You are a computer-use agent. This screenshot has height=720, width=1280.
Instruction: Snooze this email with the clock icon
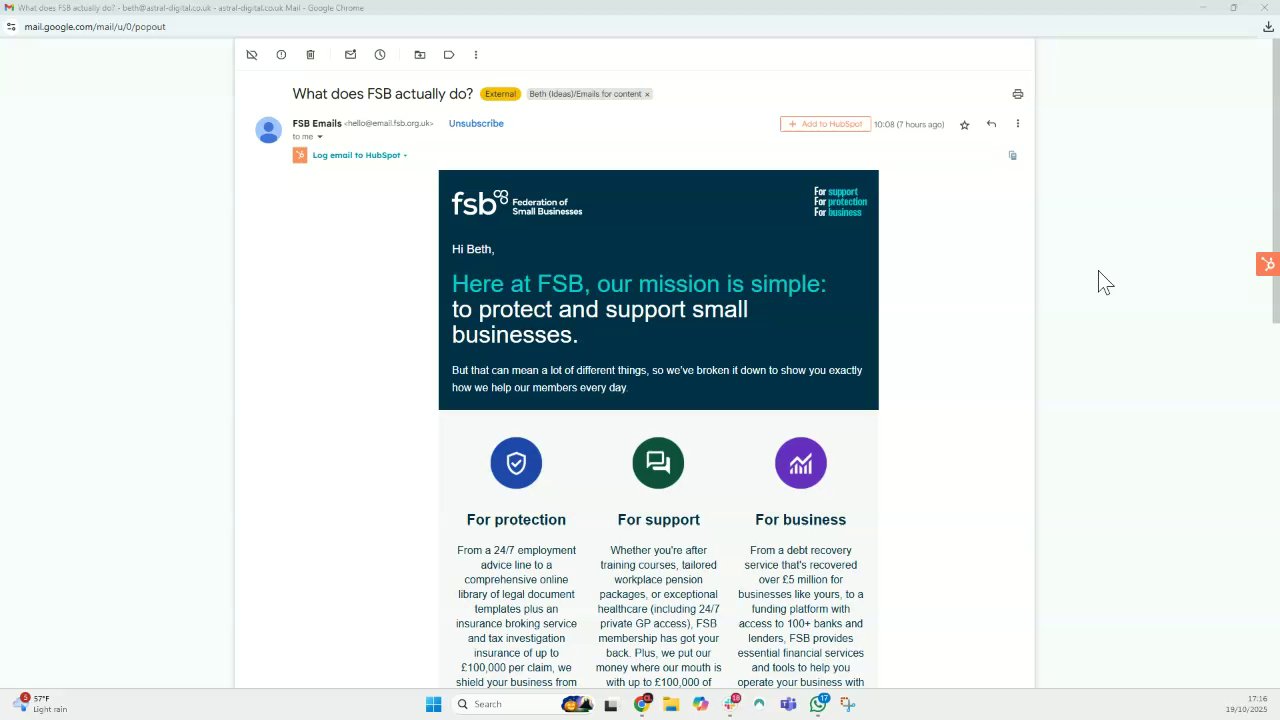(380, 55)
